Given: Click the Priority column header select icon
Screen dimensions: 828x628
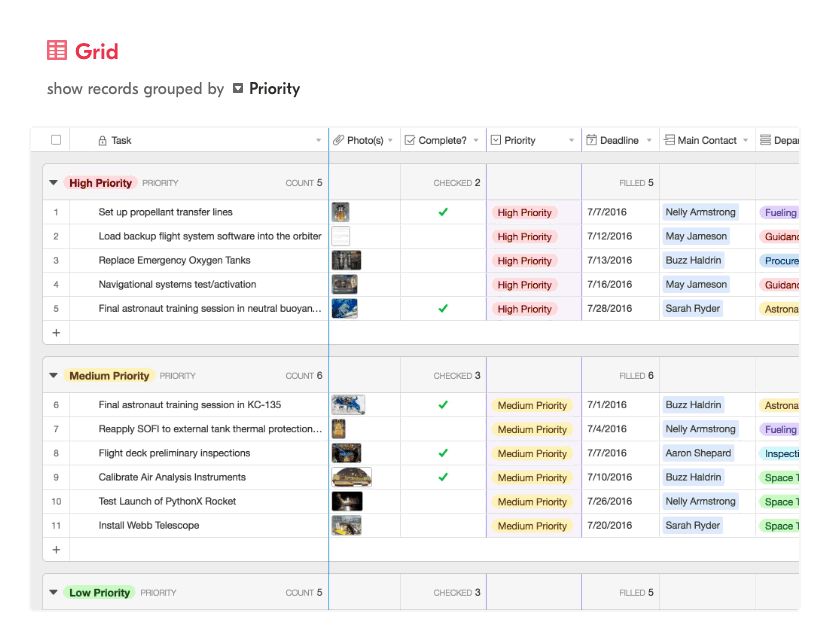Looking at the screenshot, I should (496, 141).
